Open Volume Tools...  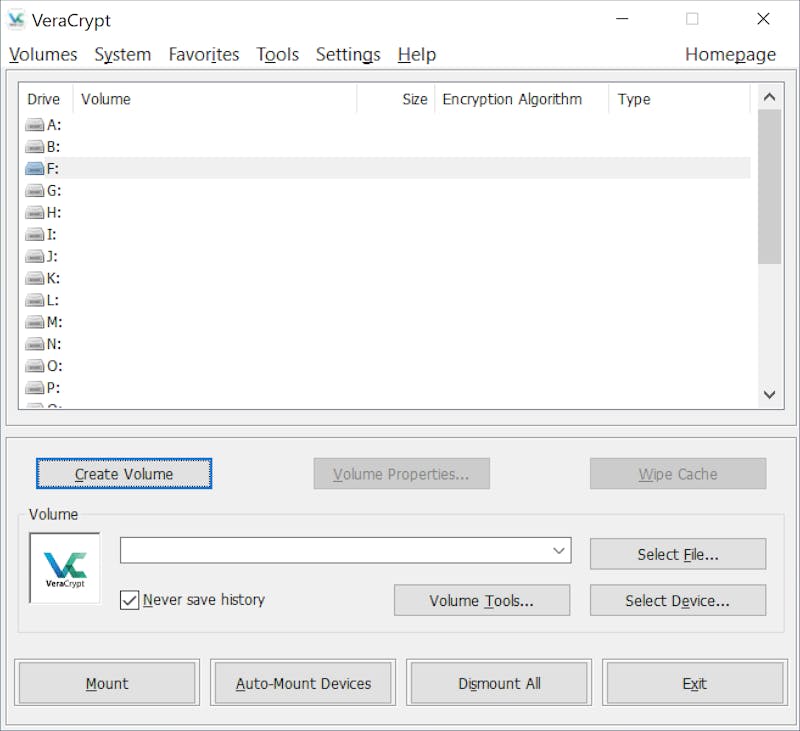[482, 600]
